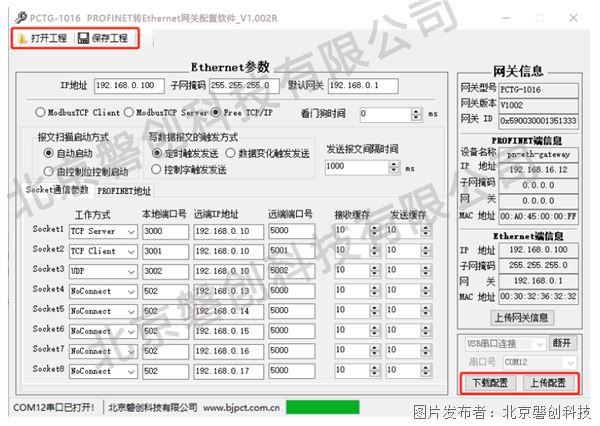Image resolution: width=600 pixels, height=426 pixels.
Task: Open Socket2 TCP Client dropdown
Action: [x=103, y=251]
